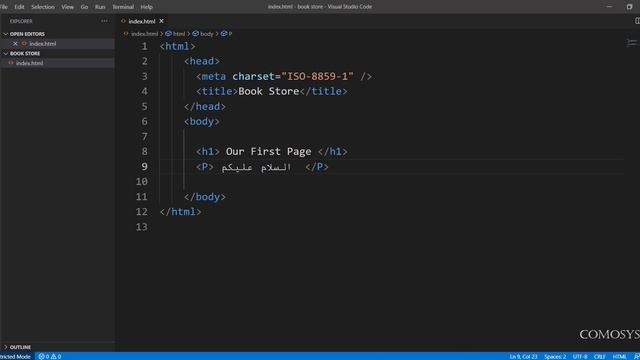Click the closing </body> tag
The width and height of the screenshot is (640, 360).
click(204, 197)
